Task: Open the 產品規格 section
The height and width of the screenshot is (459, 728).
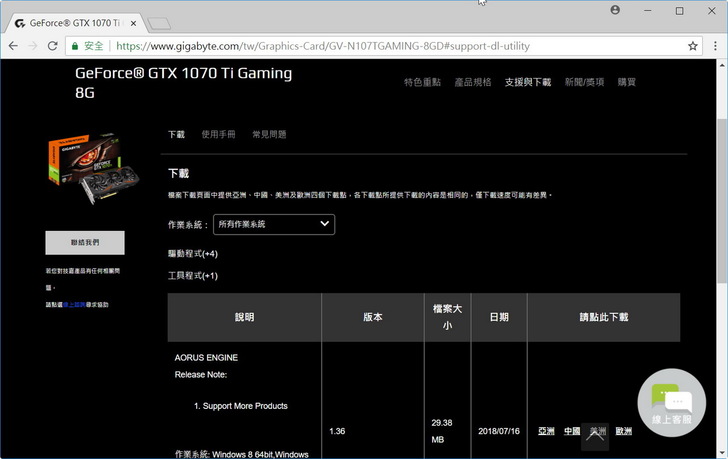Action: tap(473, 82)
